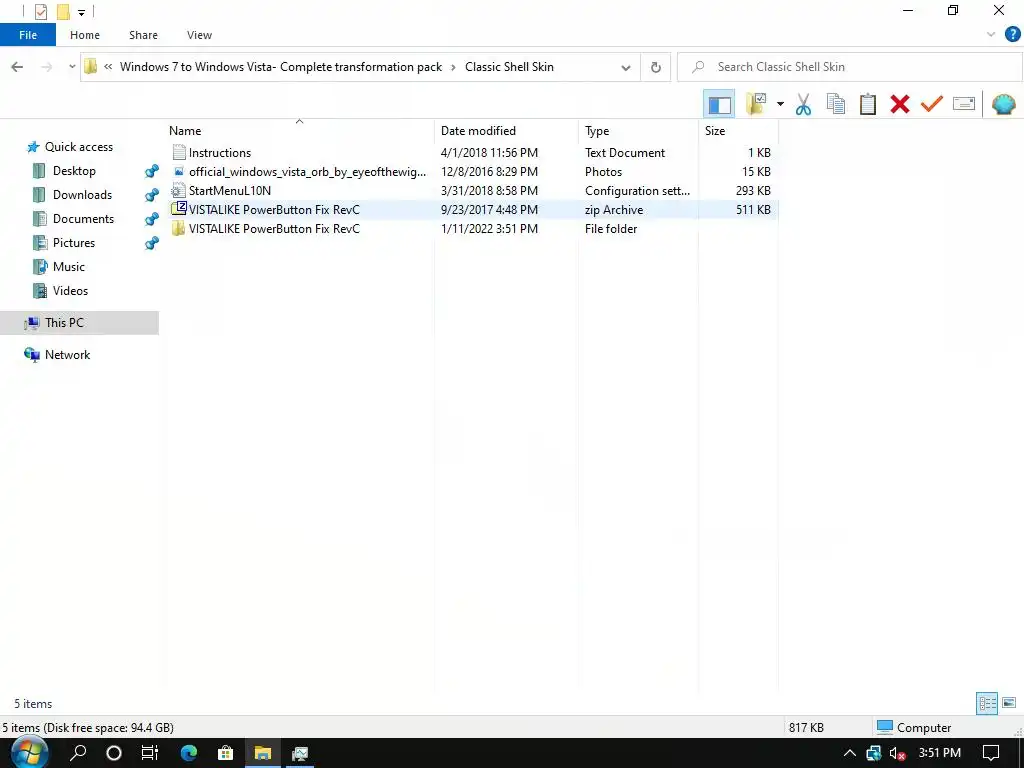Show hidden system tray icons
Viewport: 1024px width, 768px height.
click(x=850, y=753)
